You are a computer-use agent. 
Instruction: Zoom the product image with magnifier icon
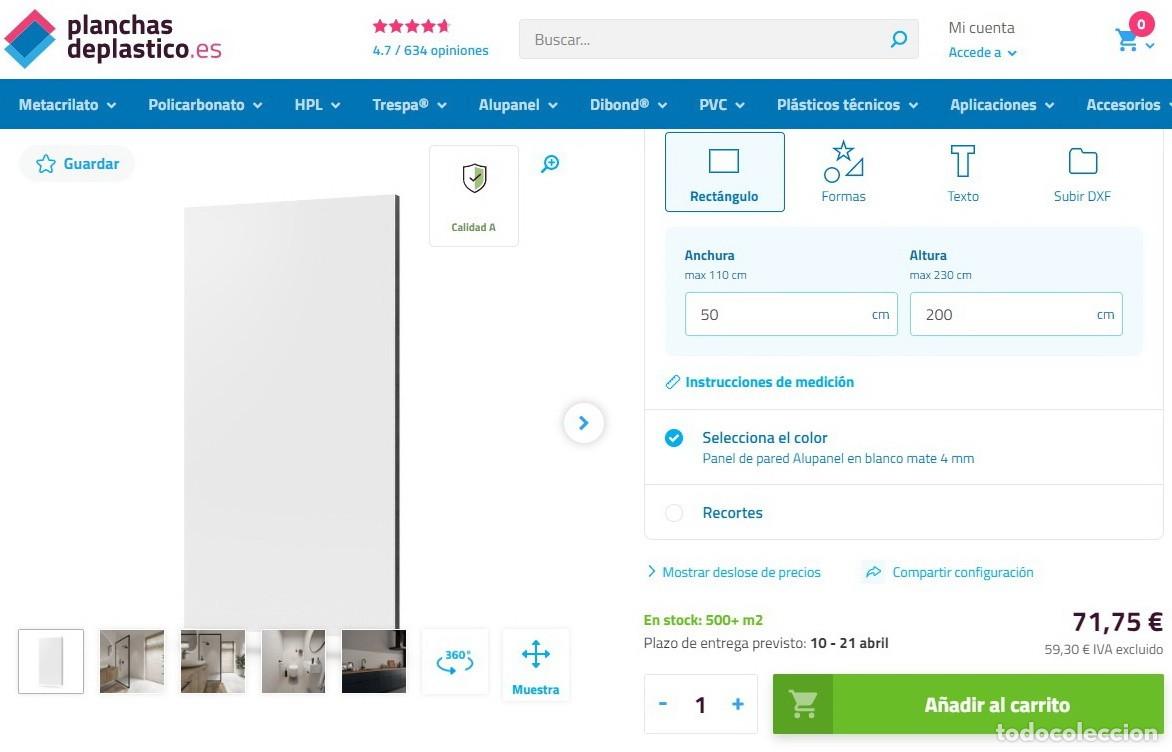[x=550, y=163]
